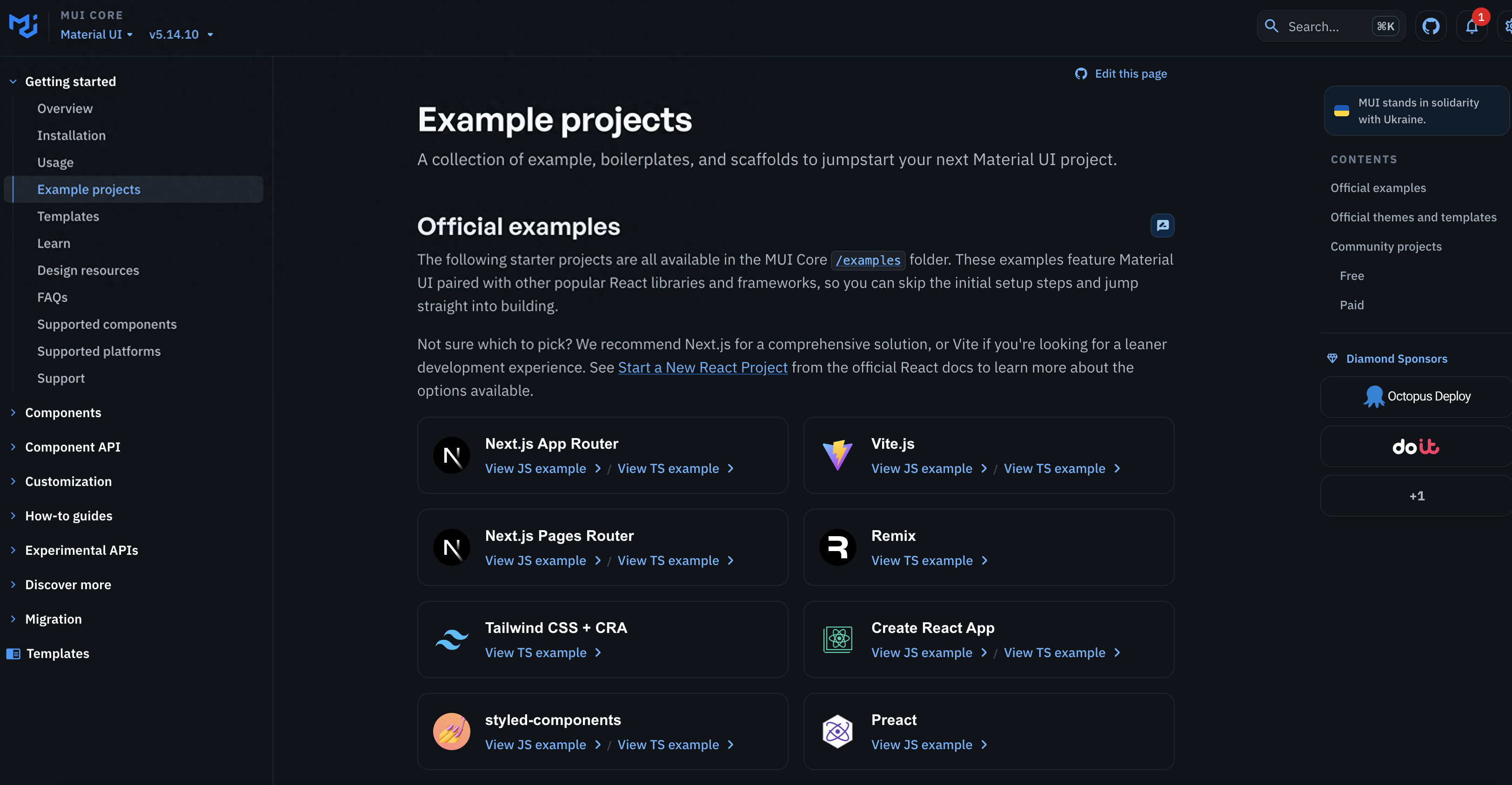1512x785 pixels.
Task: Open the Octopus Deploy sponsor logo
Action: [1416, 397]
